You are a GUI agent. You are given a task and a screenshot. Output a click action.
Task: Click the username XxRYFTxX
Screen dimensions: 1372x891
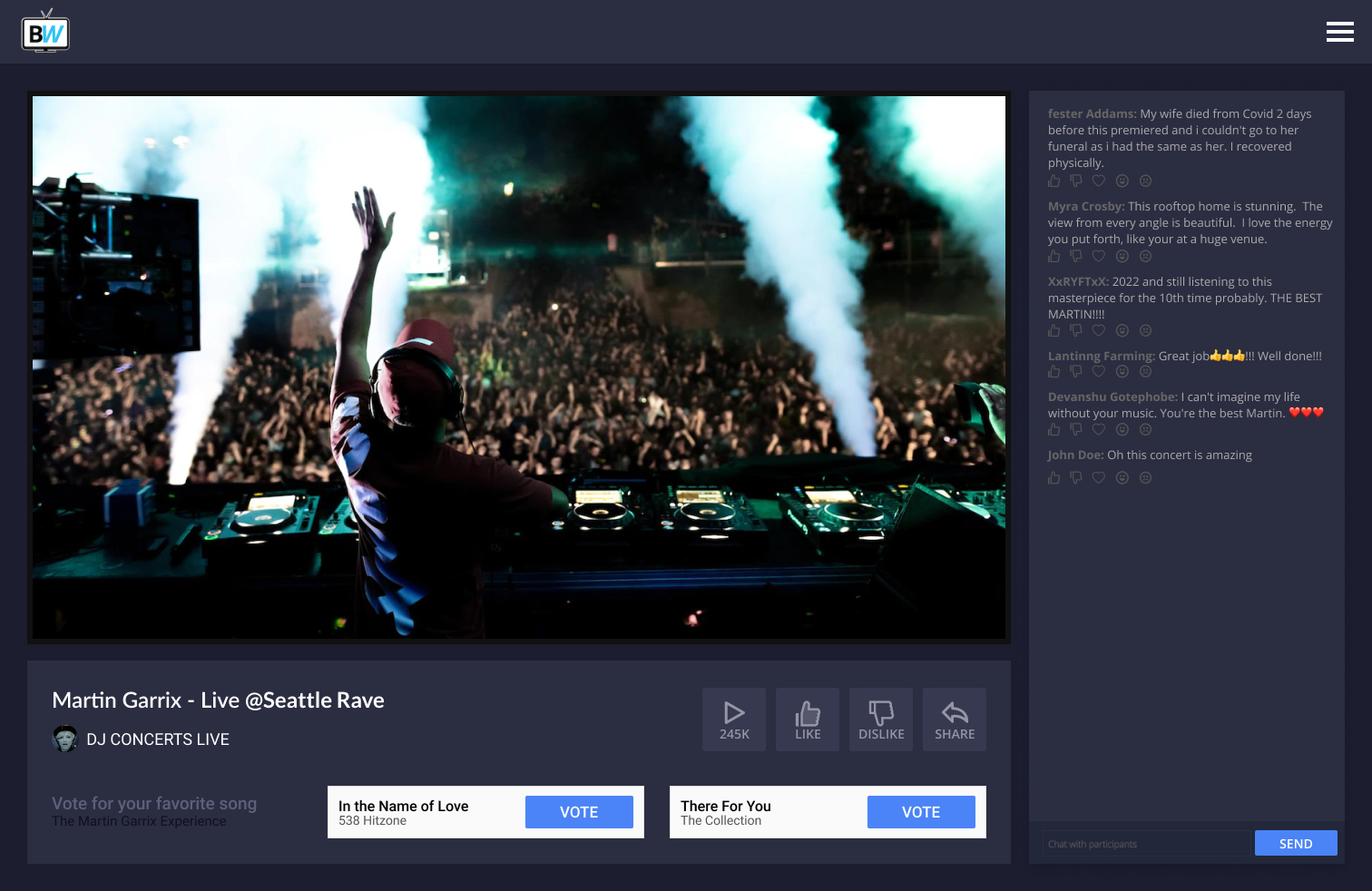click(1078, 281)
